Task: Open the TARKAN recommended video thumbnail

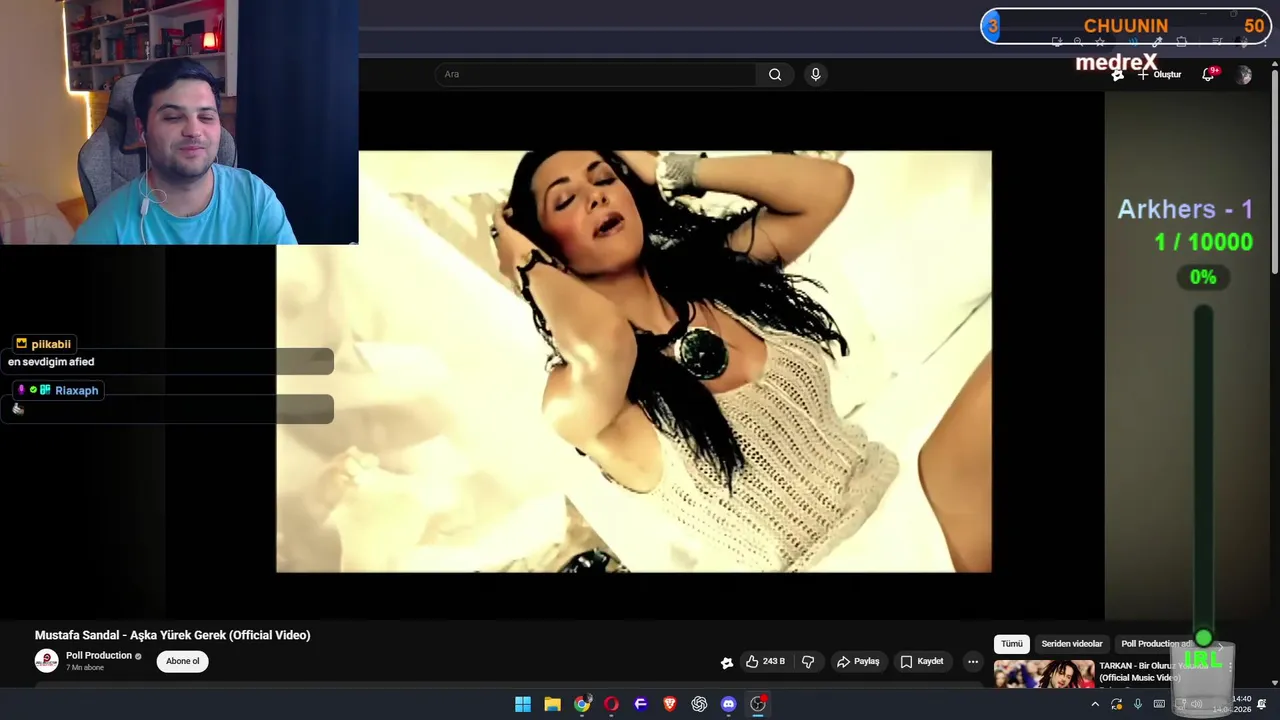Action: pos(1044,675)
